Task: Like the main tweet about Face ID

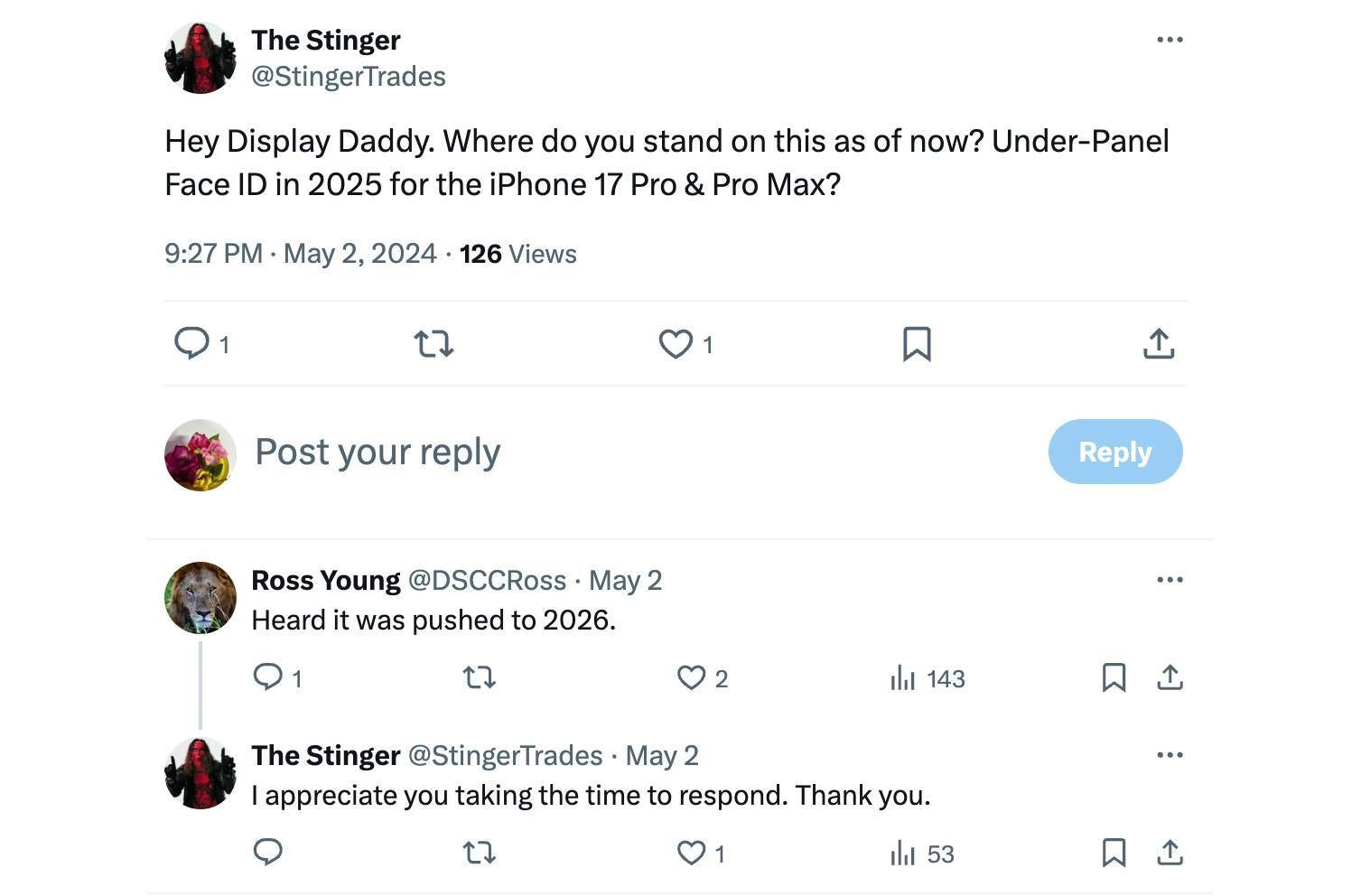Action: pos(676,344)
